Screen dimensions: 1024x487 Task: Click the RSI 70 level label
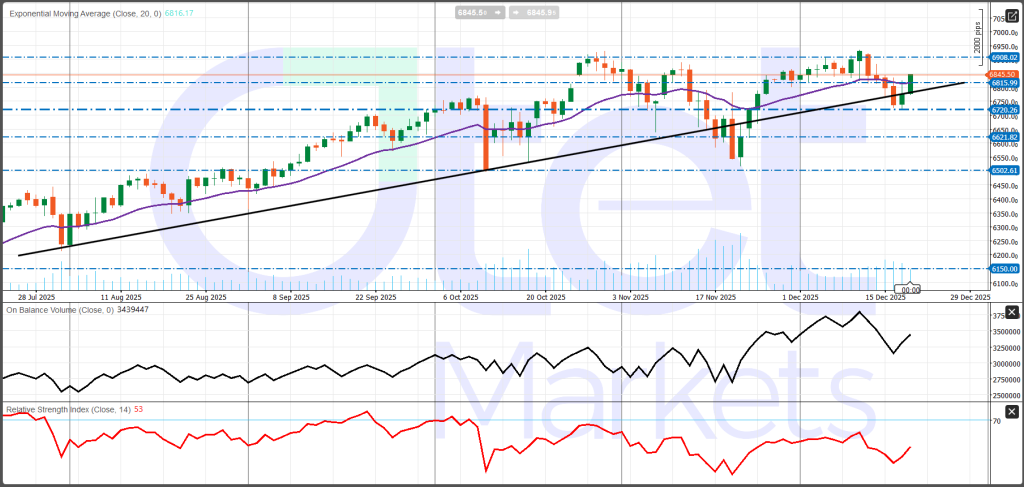coord(996,422)
